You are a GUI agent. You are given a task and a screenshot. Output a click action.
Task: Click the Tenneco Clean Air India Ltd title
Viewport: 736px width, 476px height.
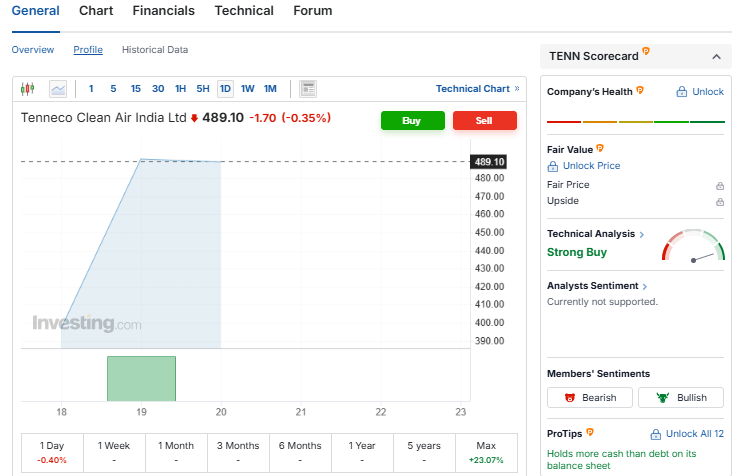point(103,118)
